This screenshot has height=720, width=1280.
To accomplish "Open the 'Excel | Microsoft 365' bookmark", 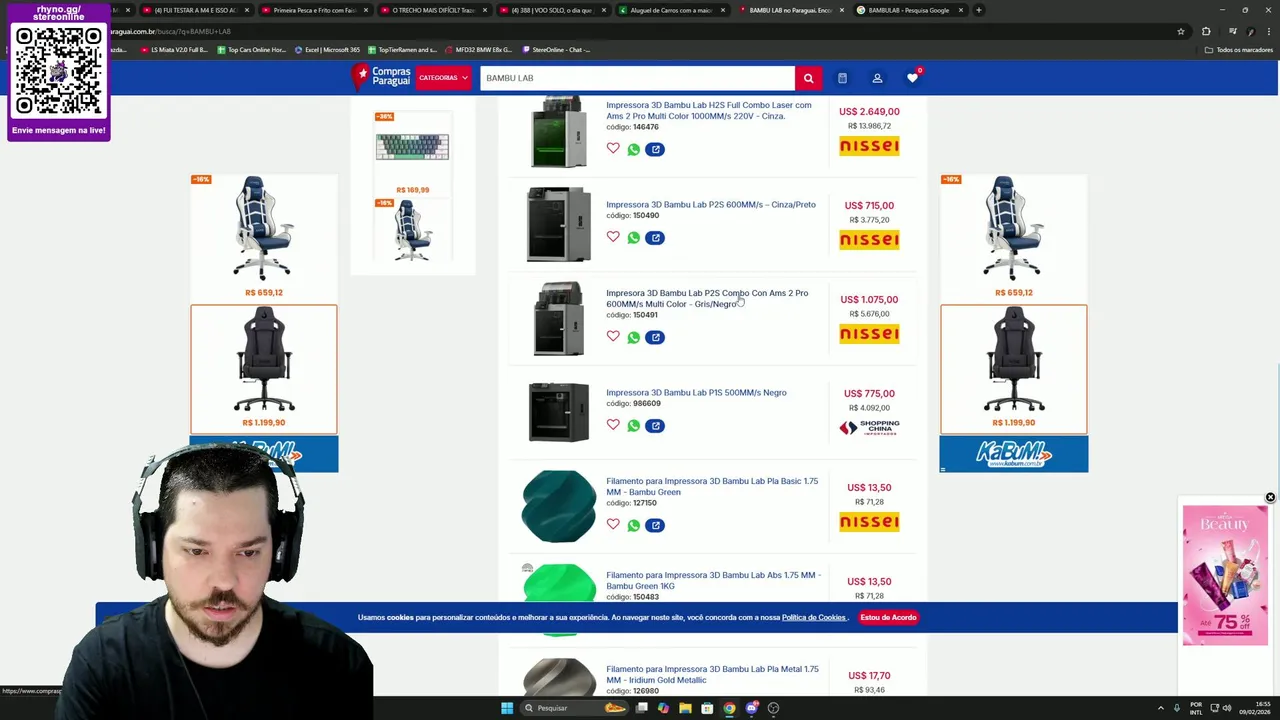I will click(x=327, y=49).
